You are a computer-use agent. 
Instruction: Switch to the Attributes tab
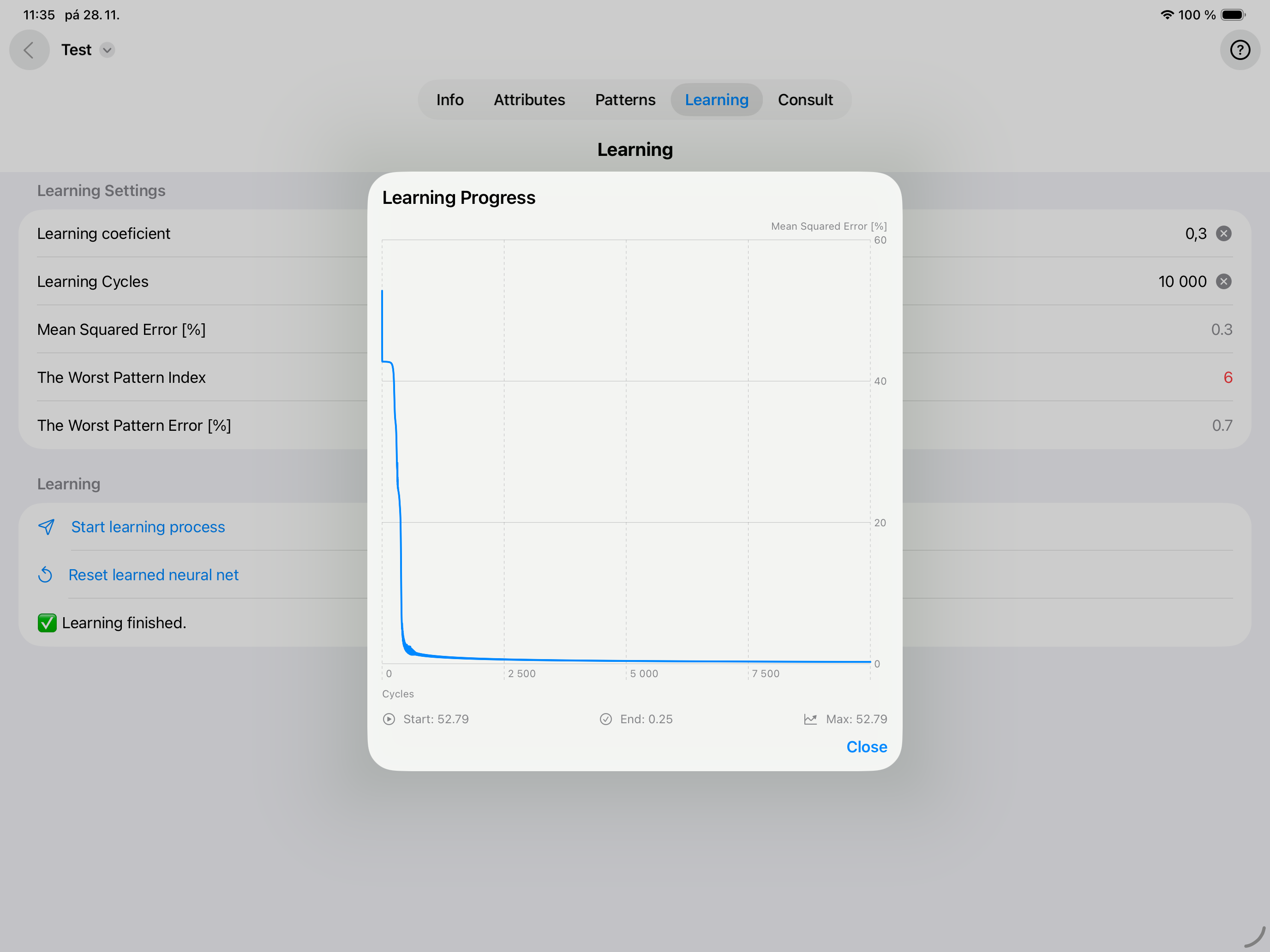coord(529,100)
